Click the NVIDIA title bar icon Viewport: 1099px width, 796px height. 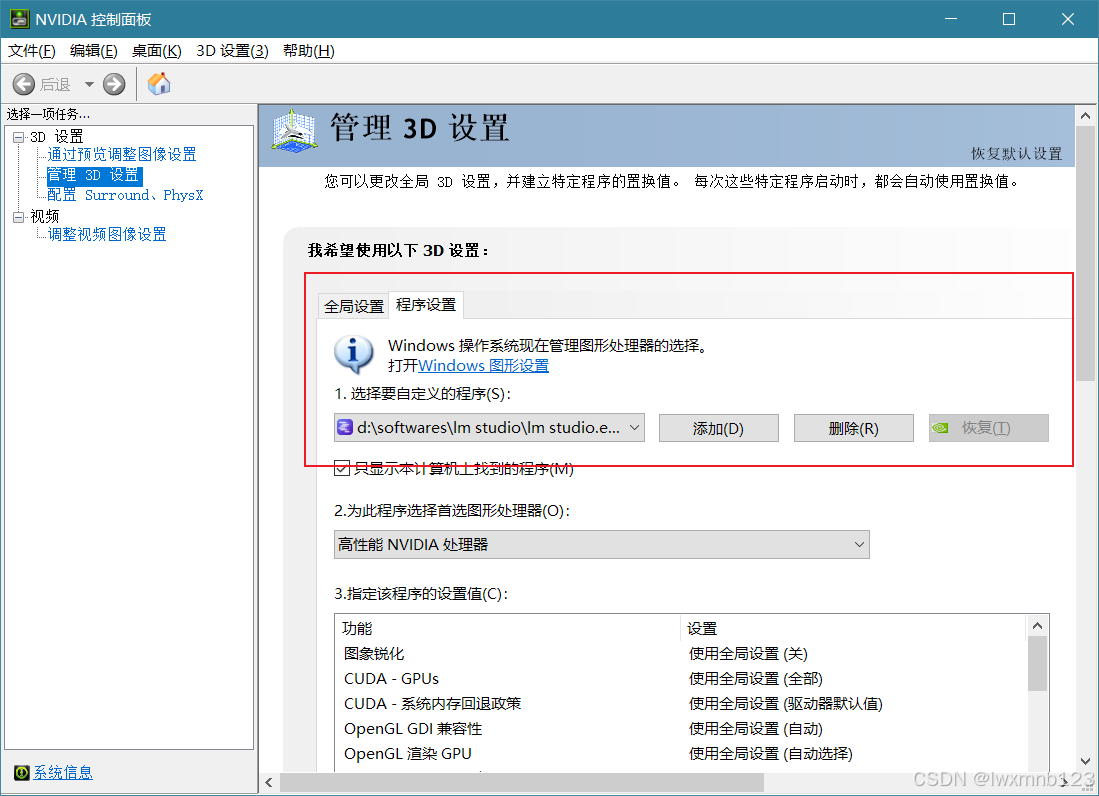tap(20, 19)
